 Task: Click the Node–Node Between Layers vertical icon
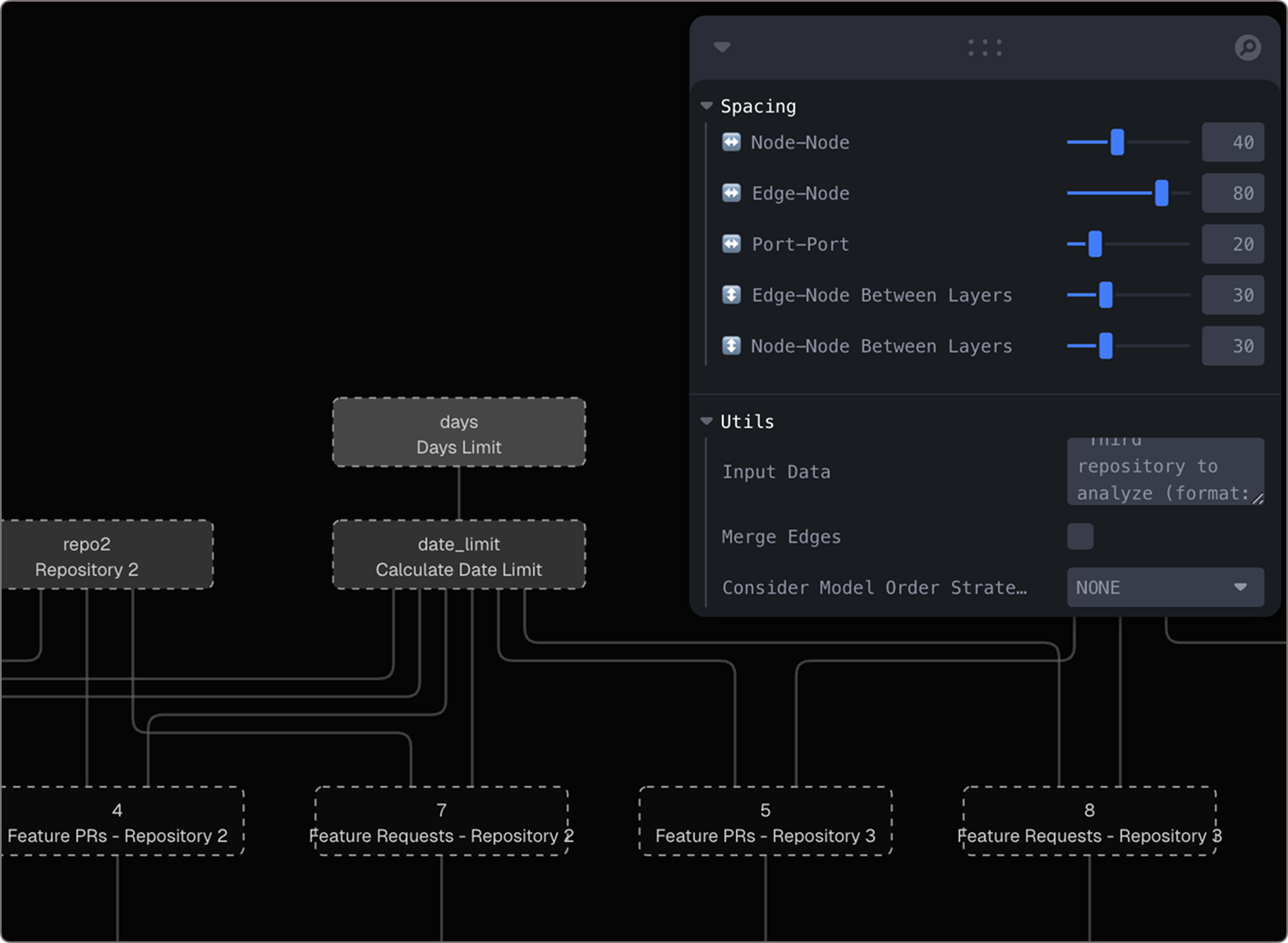pyautogui.click(x=731, y=346)
